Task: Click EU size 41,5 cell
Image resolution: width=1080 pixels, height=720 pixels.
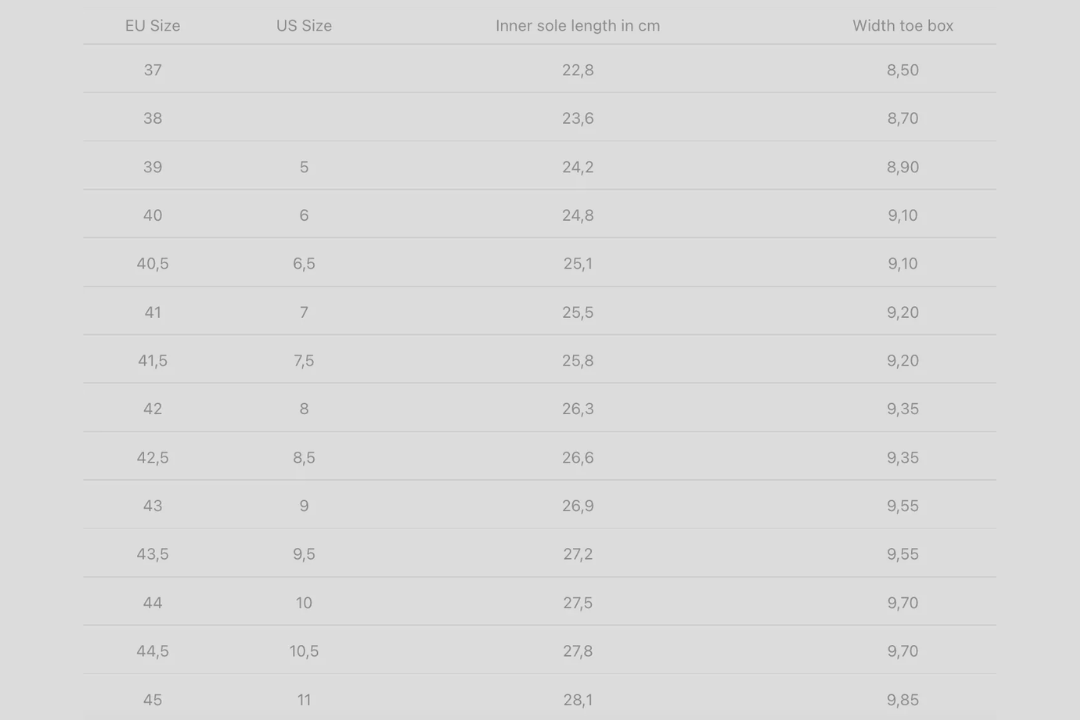Action: (x=153, y=361)
